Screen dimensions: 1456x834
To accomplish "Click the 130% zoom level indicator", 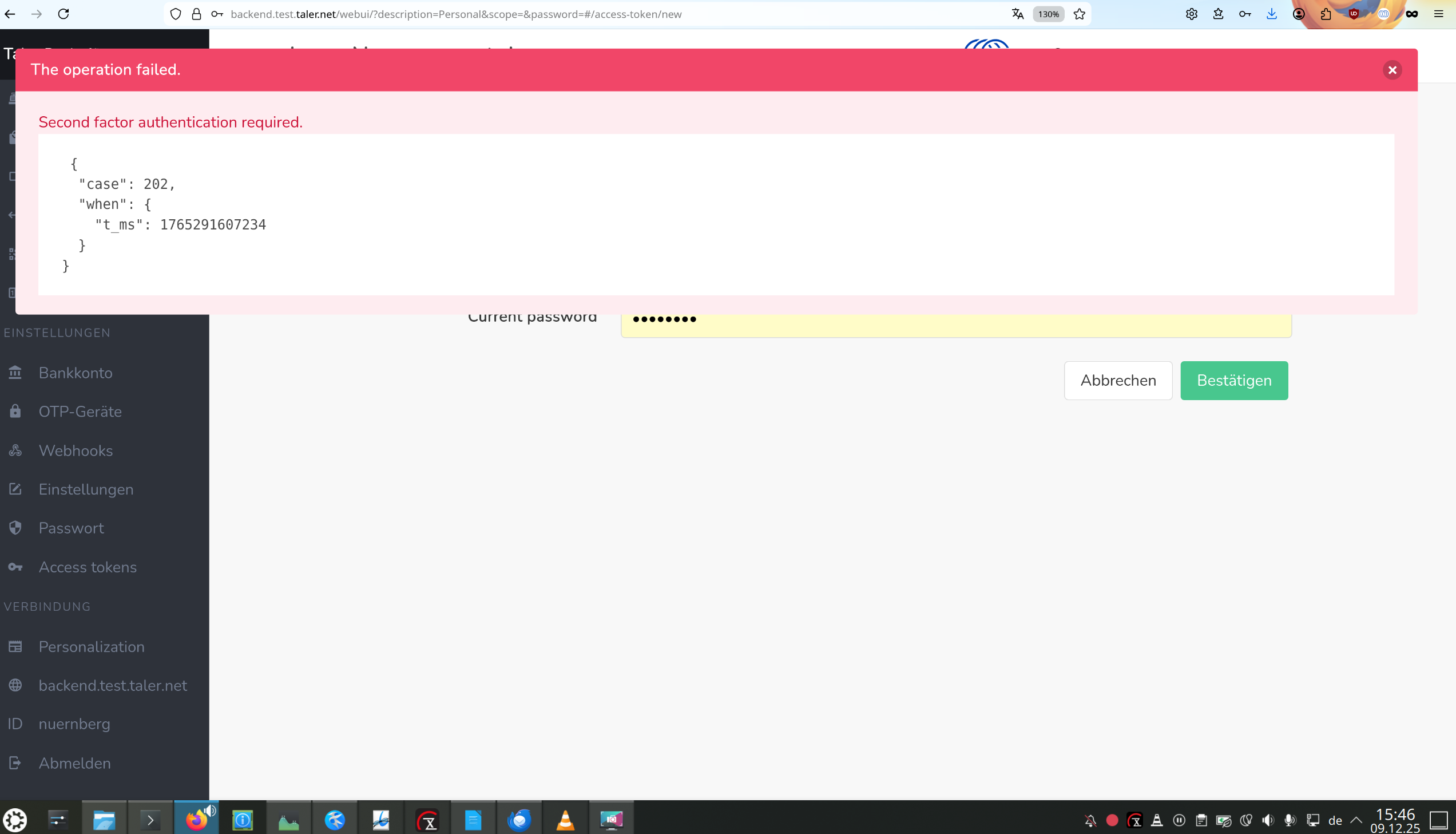I will [x=1048, y=14].
